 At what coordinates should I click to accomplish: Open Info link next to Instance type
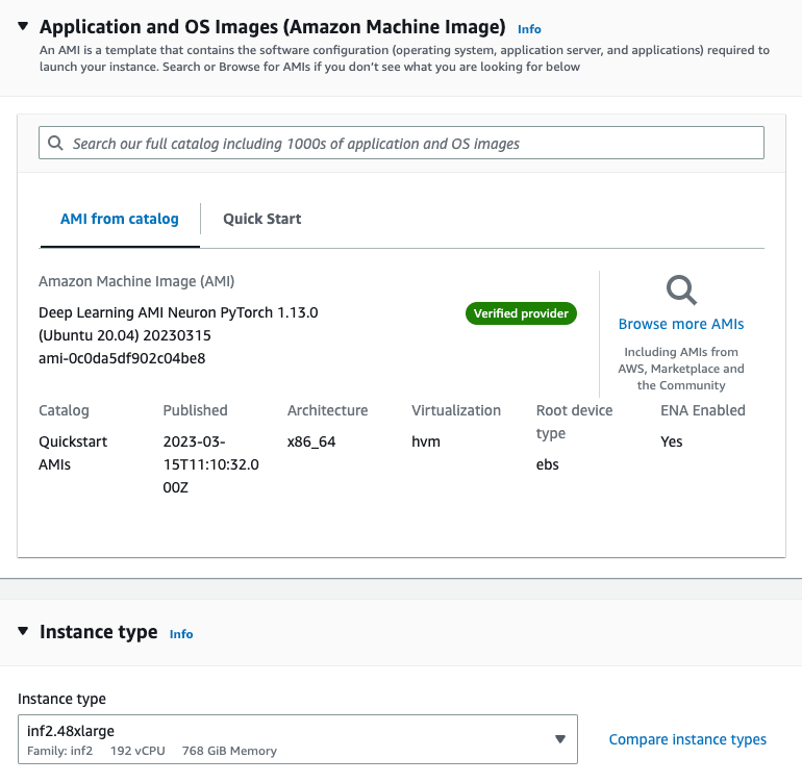pyautogui.click(x=181, y=634)
